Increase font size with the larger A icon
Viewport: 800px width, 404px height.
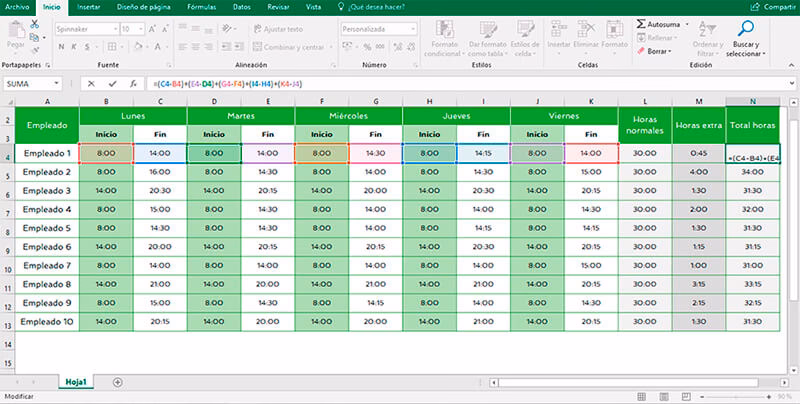click(152, 30)
